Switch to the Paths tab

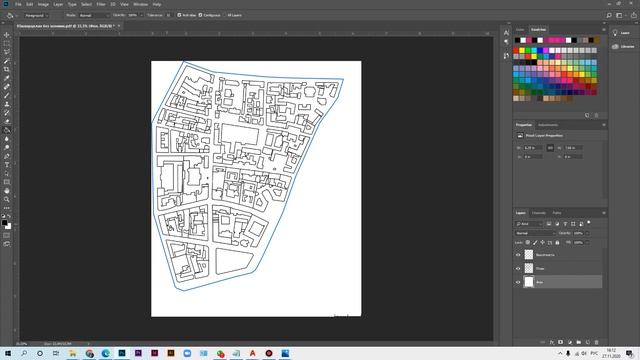[557, 213]
